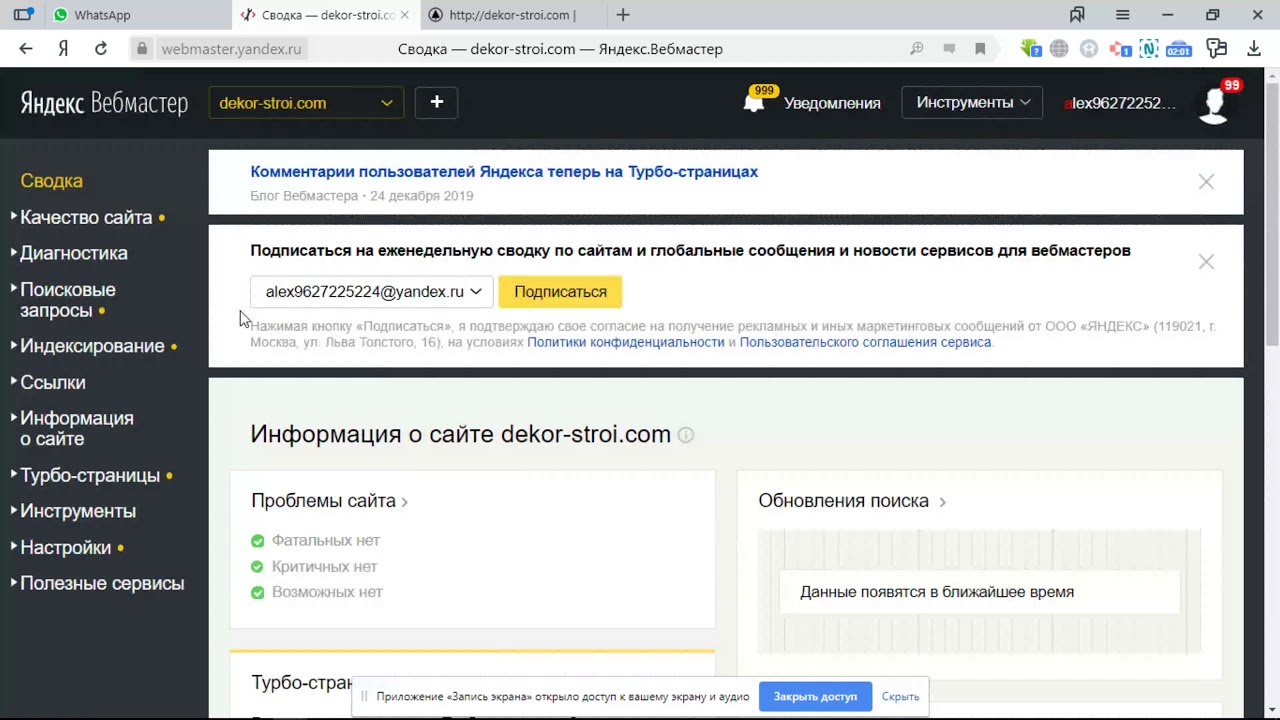
Task: Click the notifications bell icon
Action: click(x=755, y=102)
